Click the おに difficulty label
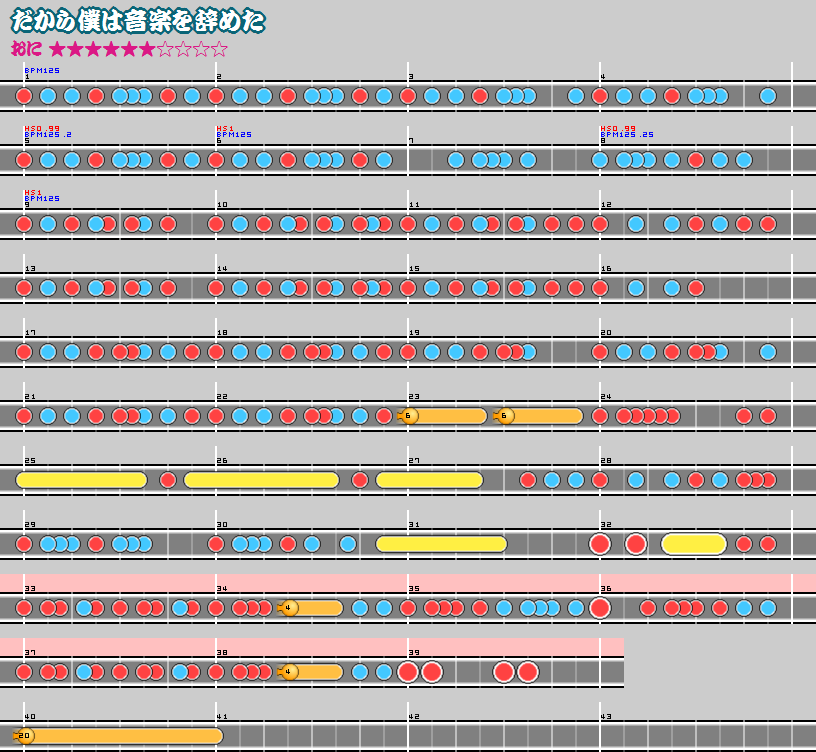 tap(26, 49)
